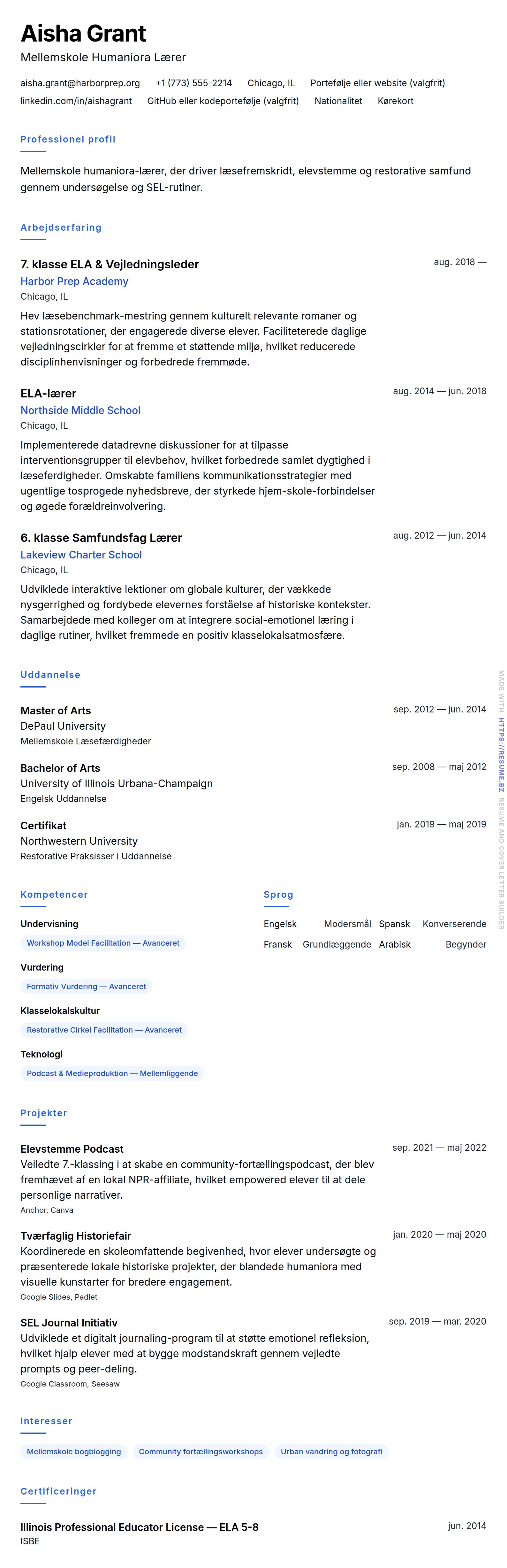Click the Elevstemme Podcast project title
The width and height of the screenshot is (507, 1568).
click(72, 1149)
